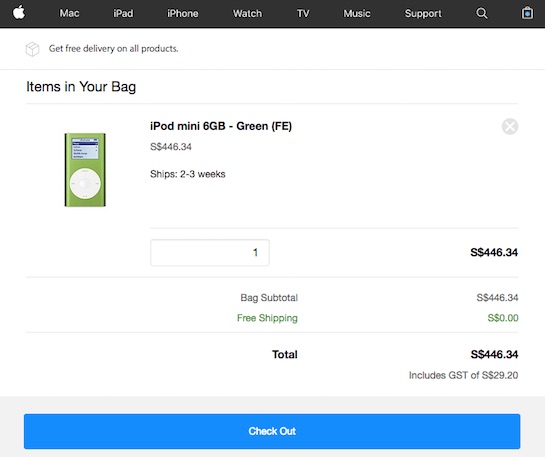Open the search magnifier icon

tap(482, 13)
